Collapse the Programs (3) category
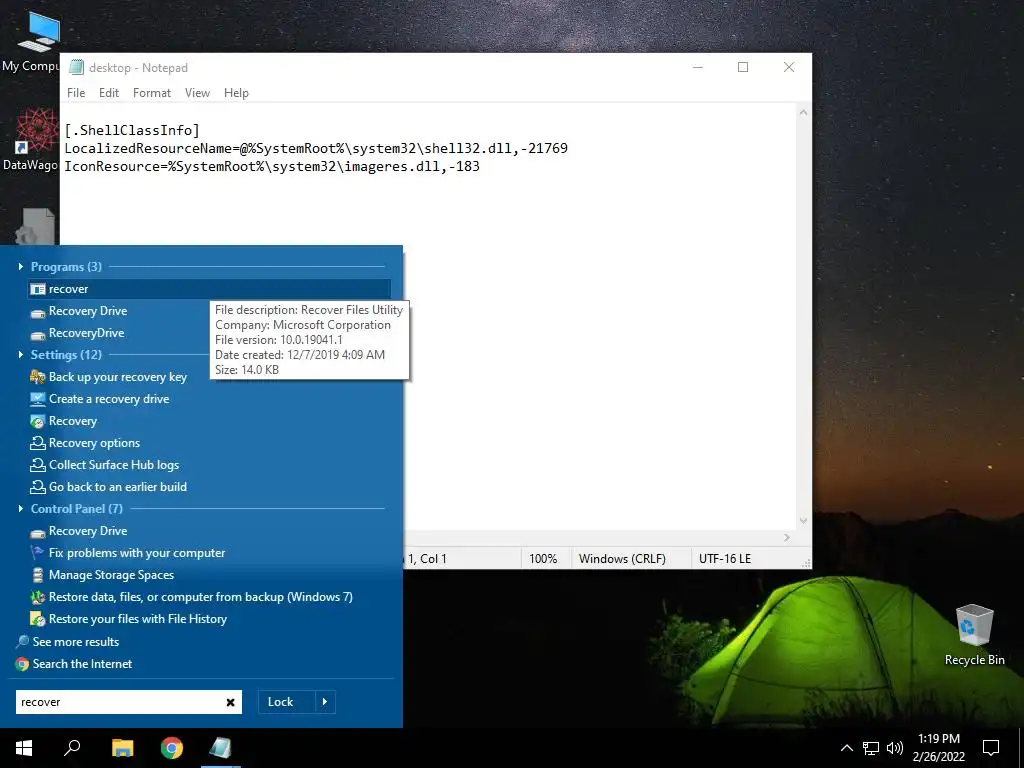Screen dimensions: 1024x768 (21, 266)
